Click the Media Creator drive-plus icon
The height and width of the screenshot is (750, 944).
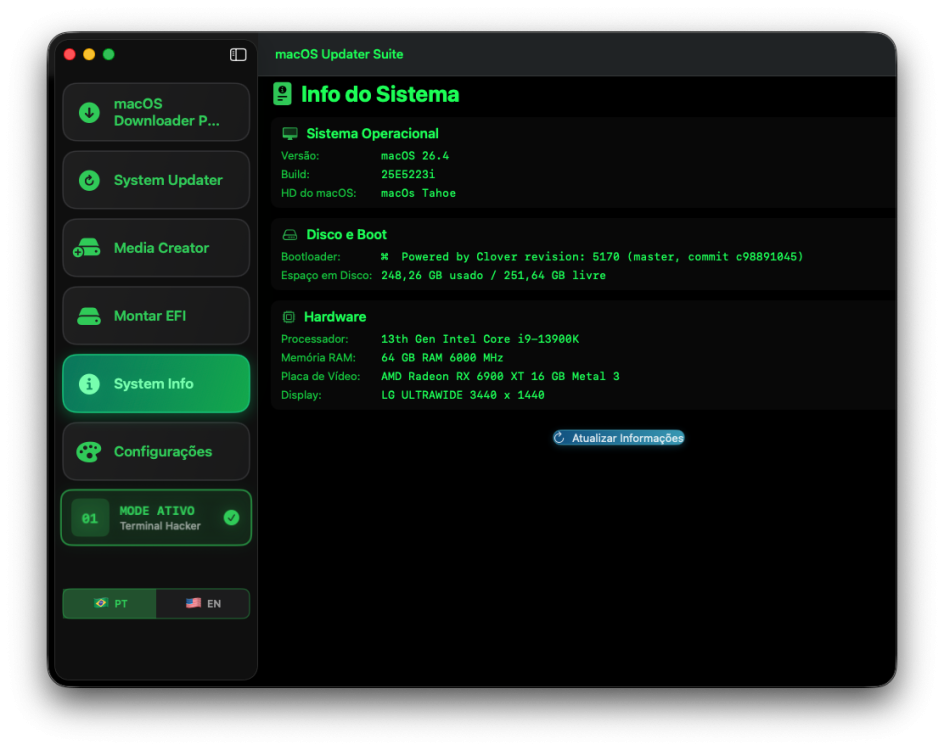87,248
